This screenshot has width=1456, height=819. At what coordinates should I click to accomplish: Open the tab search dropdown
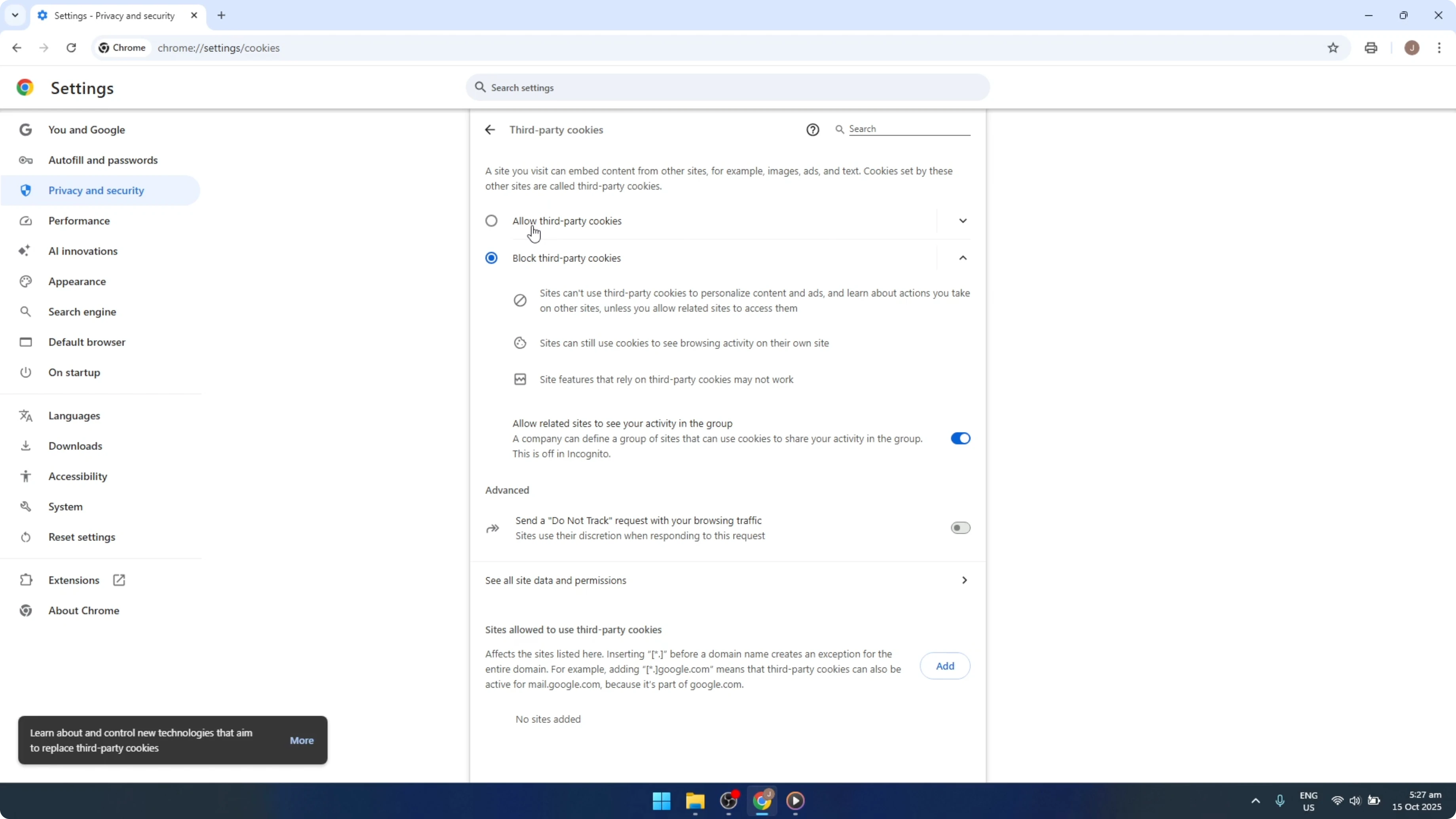point(15,15)
